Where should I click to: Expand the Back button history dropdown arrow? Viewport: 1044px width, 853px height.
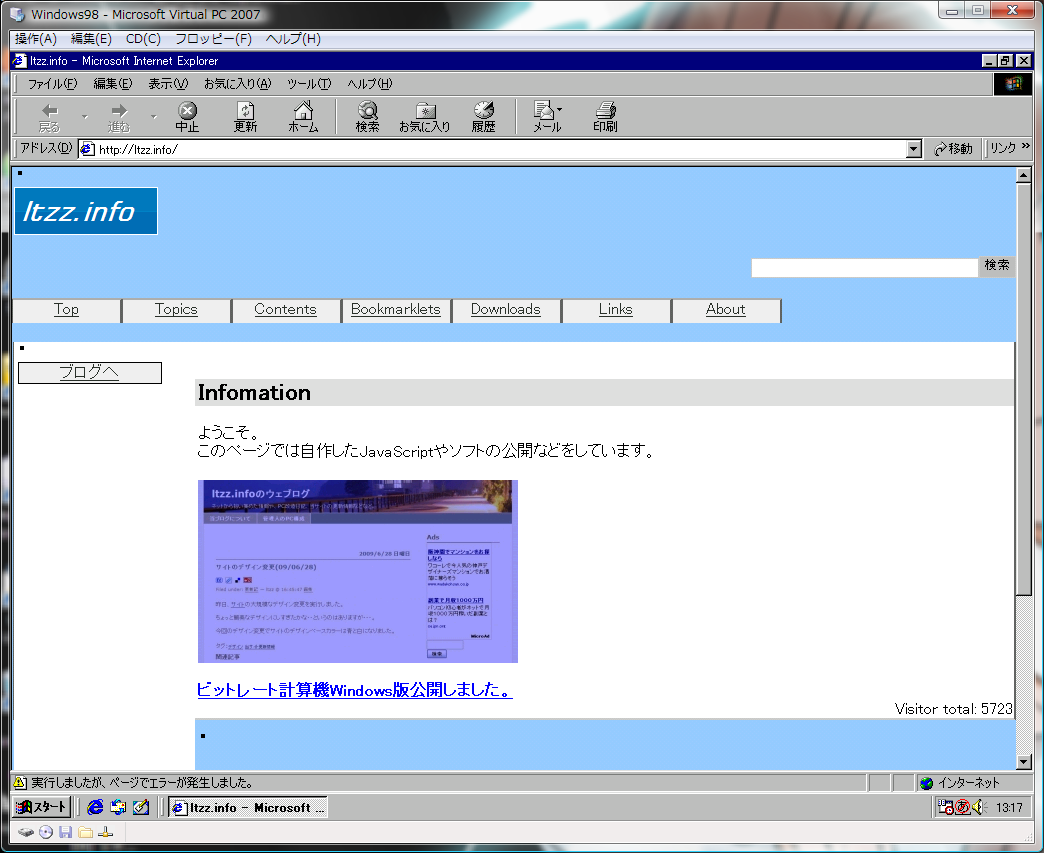[x=85, y=117]
